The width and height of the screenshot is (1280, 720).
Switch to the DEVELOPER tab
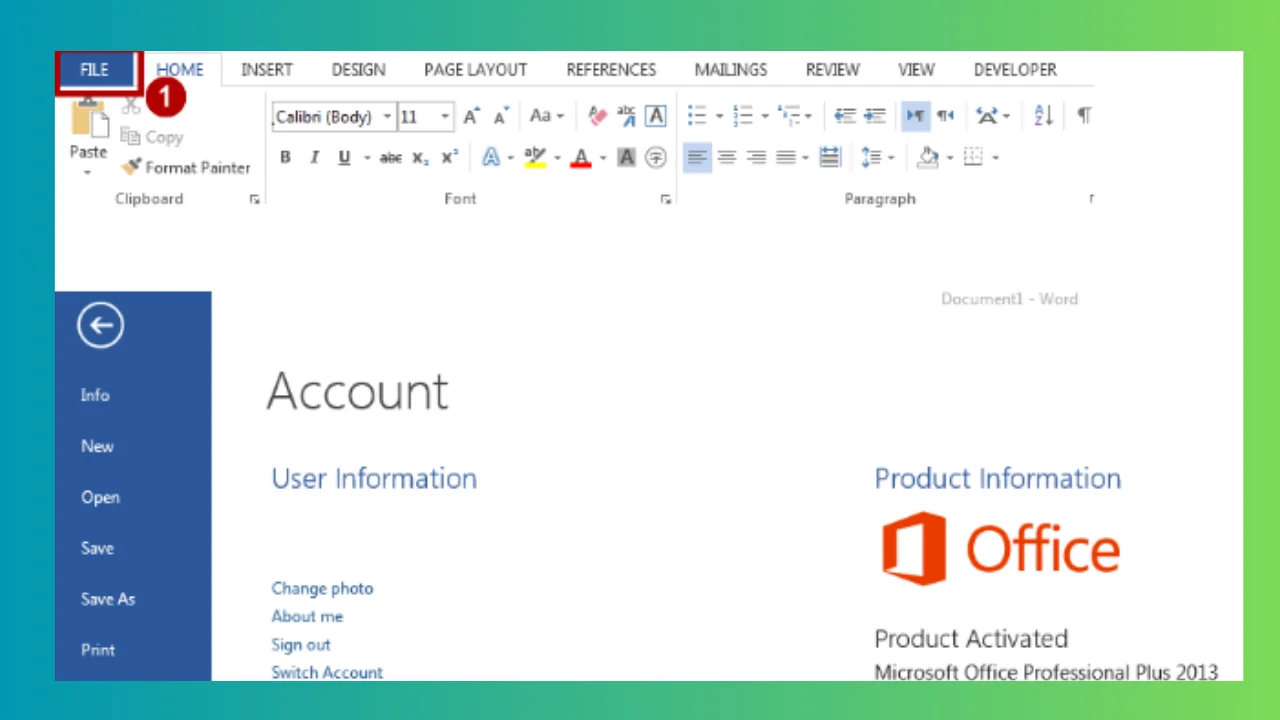[1015, 70]
